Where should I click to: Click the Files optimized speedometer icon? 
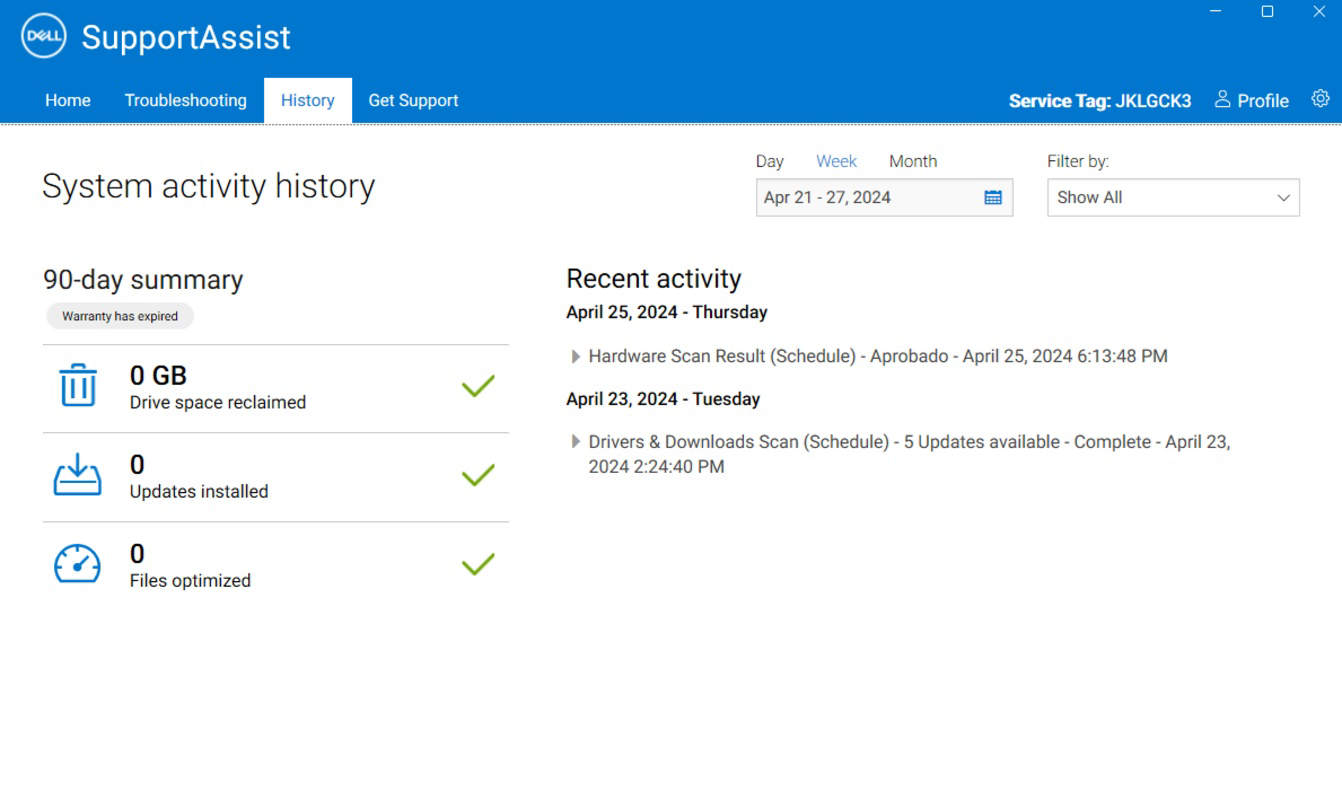77,564
